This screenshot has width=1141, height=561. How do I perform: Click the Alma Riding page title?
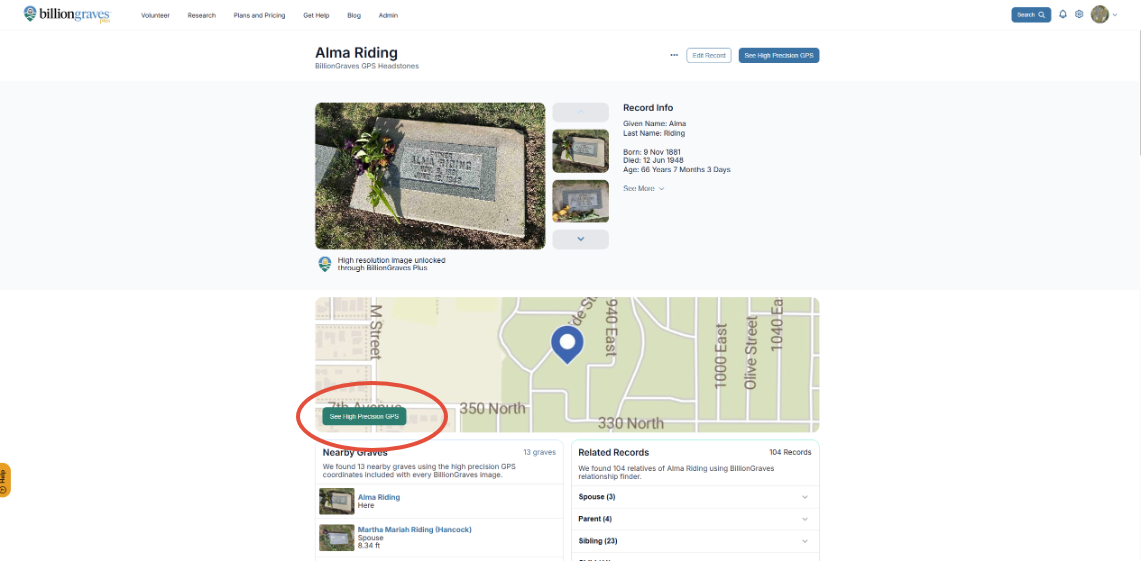[356, 52]
